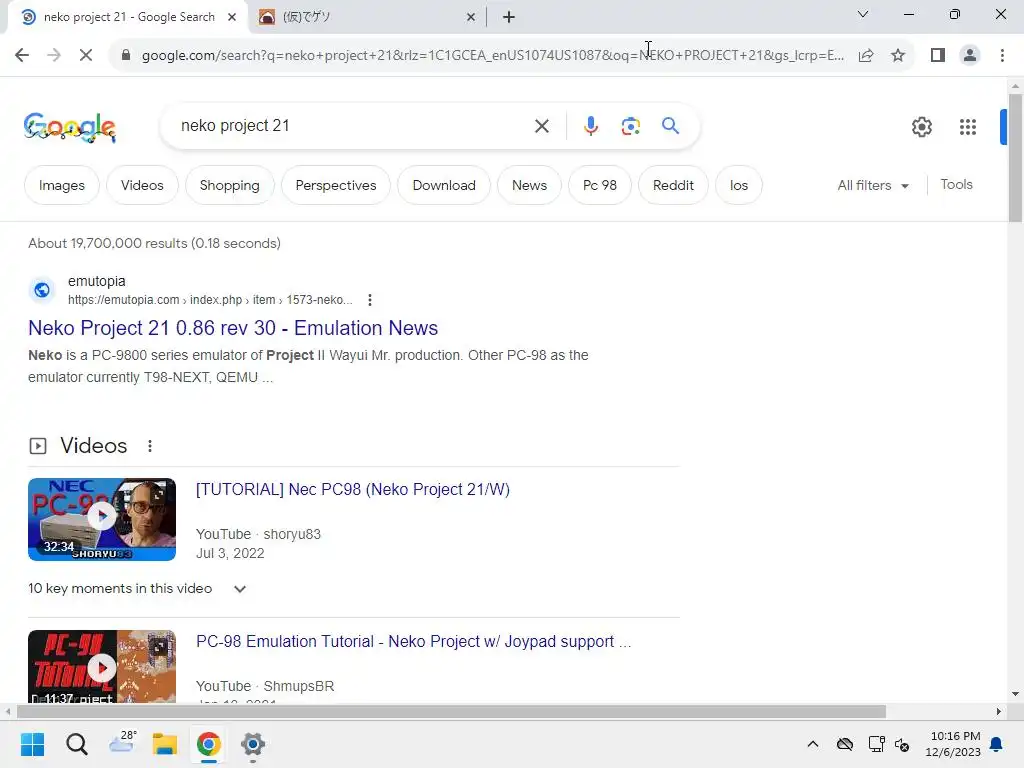
Task: Show hidden system tray icons
Action: [x=812, y=744]
